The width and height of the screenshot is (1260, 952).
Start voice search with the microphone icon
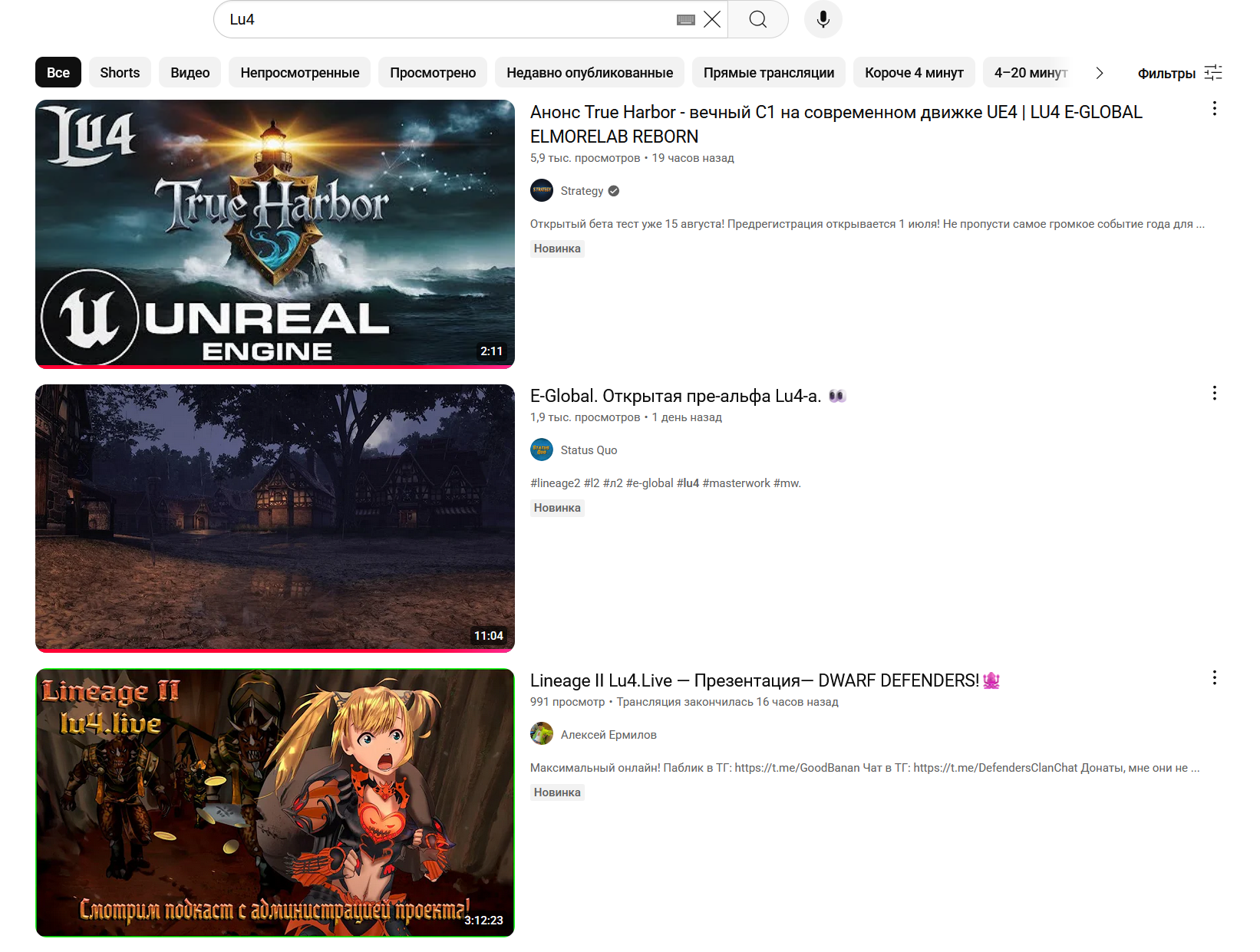coord(823,19)
